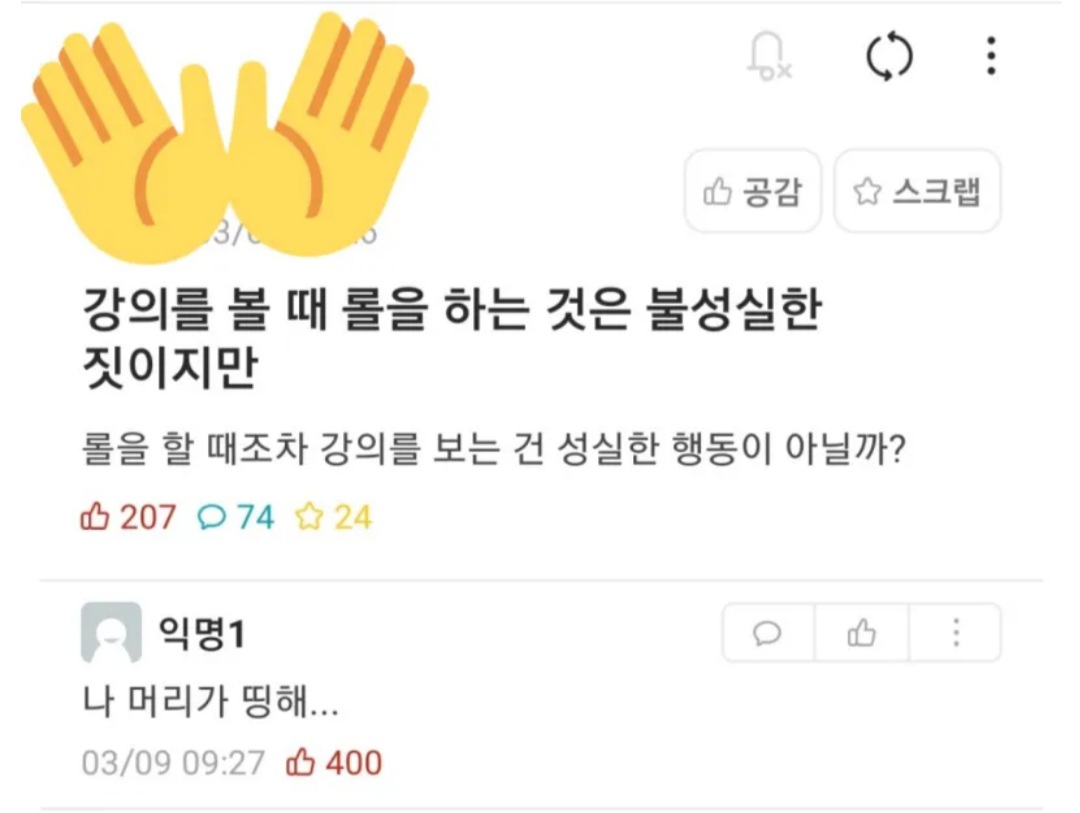Open 익명1 comment's three-dot menu
The width and height of the screenshot is (1080, 813).
coord(955,632)
